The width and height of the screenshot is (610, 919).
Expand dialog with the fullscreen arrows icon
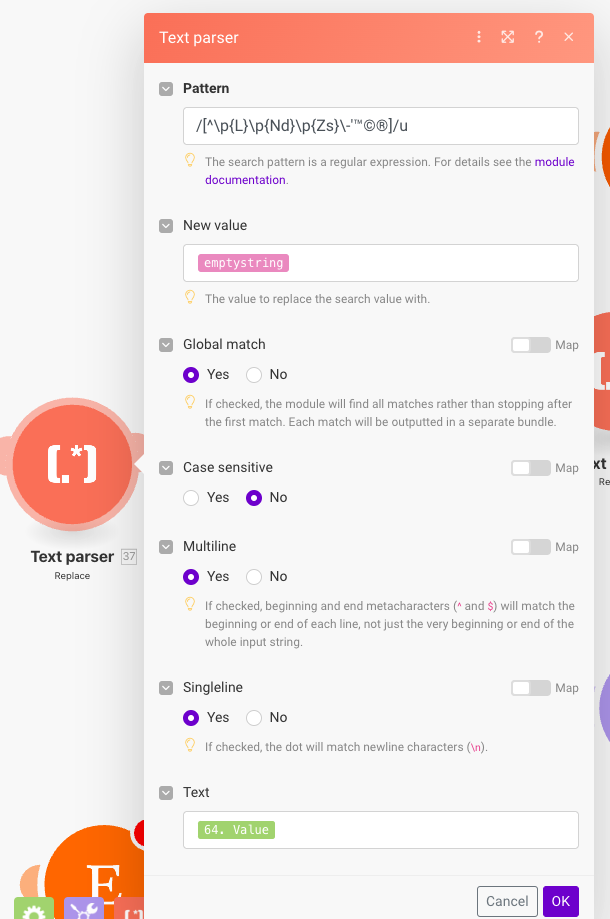tap(507, 37)
